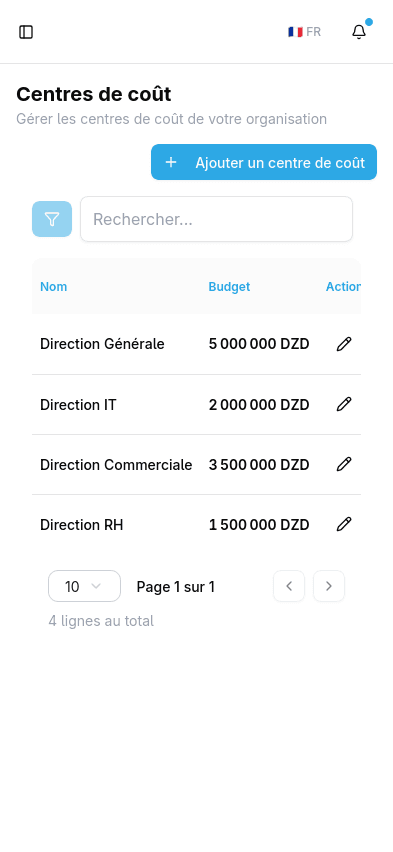Edit the Direction RH row
This screenshot has height=852, width=393.
(x=344, y=524)
